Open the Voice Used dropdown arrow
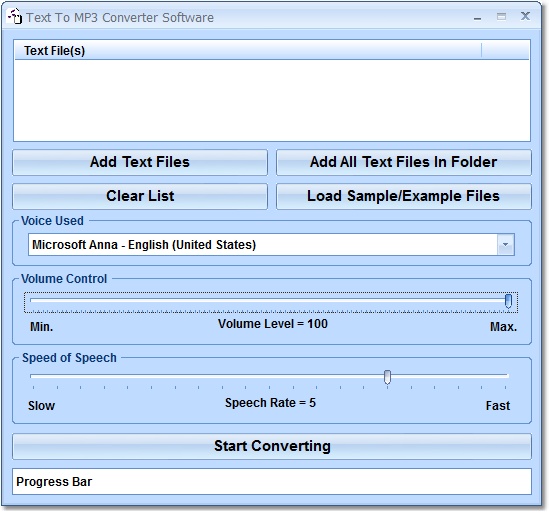549x513 pixels. tap(505, 244)
